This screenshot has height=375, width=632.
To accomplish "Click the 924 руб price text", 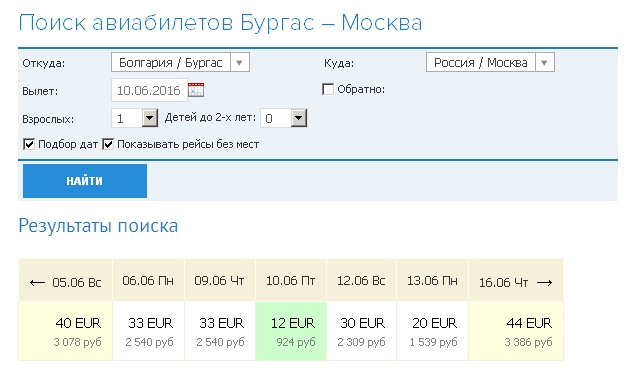I will click(296, 342).
